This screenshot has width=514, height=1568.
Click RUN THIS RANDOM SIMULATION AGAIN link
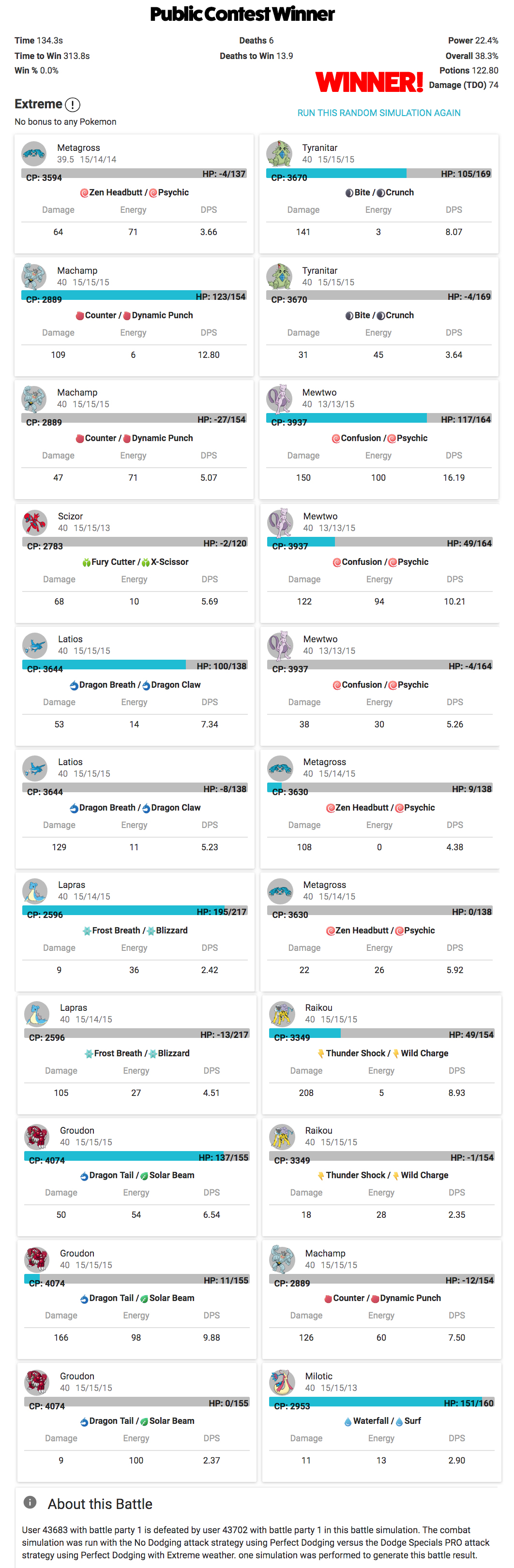tap(379, 113)
